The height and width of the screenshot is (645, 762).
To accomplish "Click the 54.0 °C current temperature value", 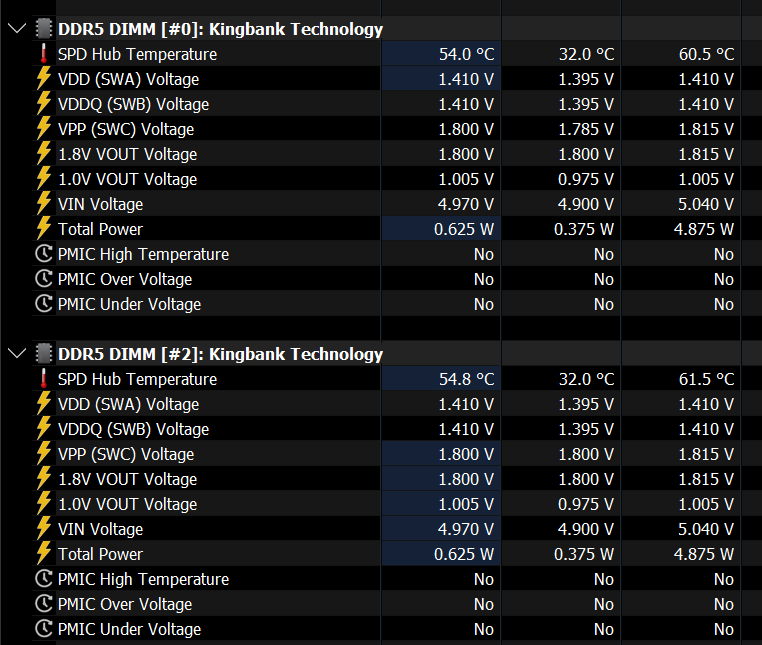I will (x=467, y=54).
